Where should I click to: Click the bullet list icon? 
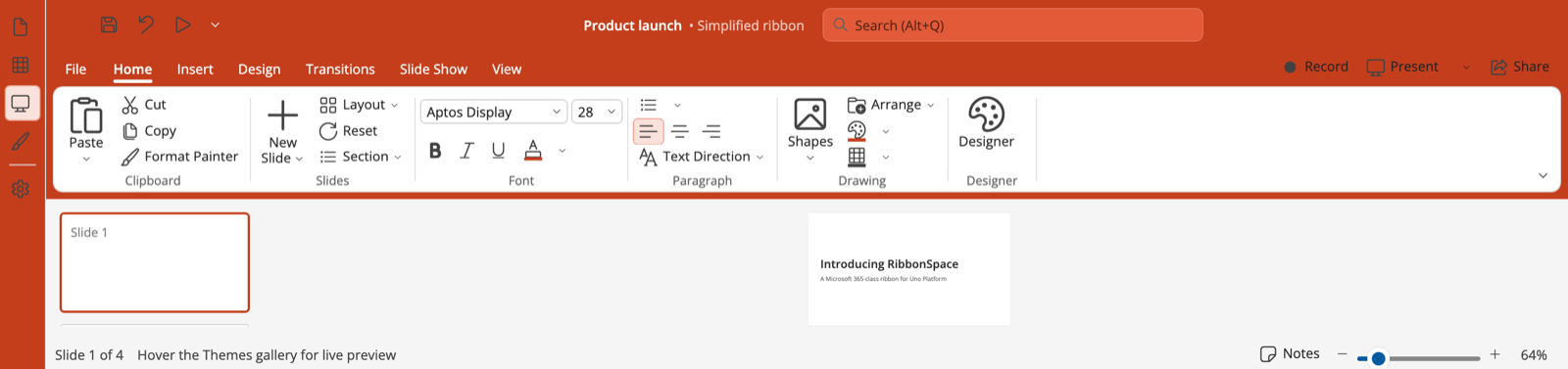[649, 105]
